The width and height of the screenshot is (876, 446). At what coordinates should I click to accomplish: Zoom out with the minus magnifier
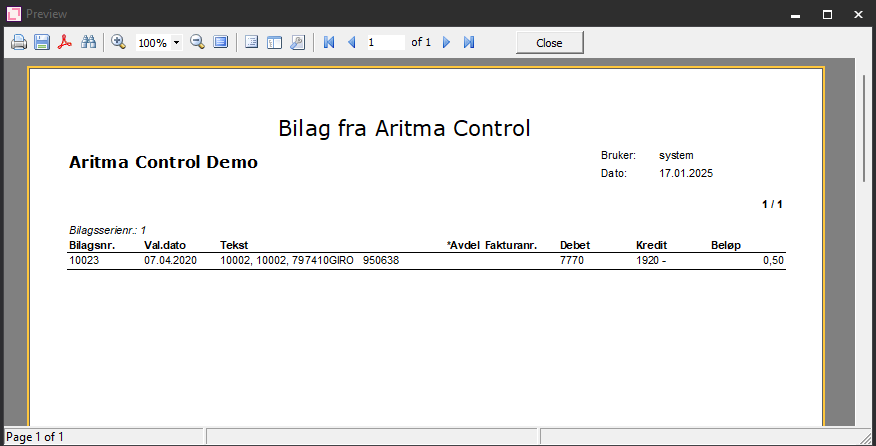pos(197,43)
